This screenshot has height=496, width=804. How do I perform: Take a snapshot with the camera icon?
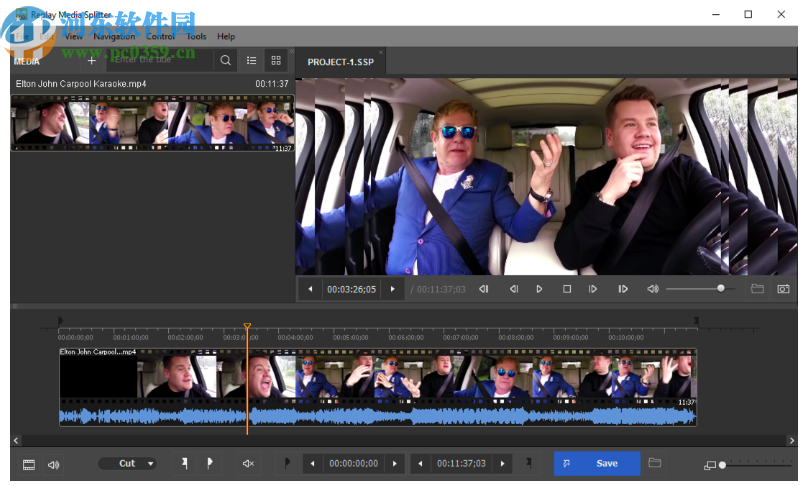coord(783,289)
